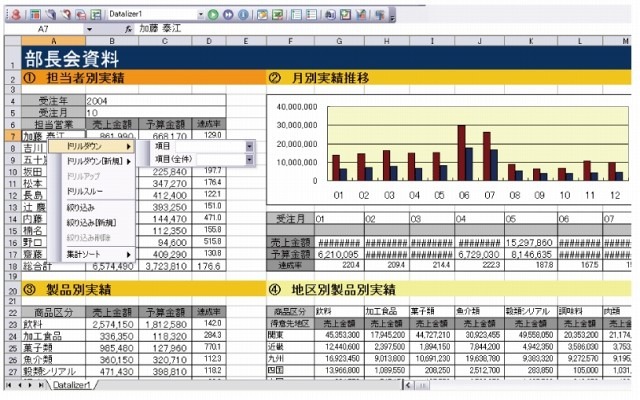Screen dimensions: 640x400
Task: Expand the 集計ソート submenu arrow
Action: [129, 255]
